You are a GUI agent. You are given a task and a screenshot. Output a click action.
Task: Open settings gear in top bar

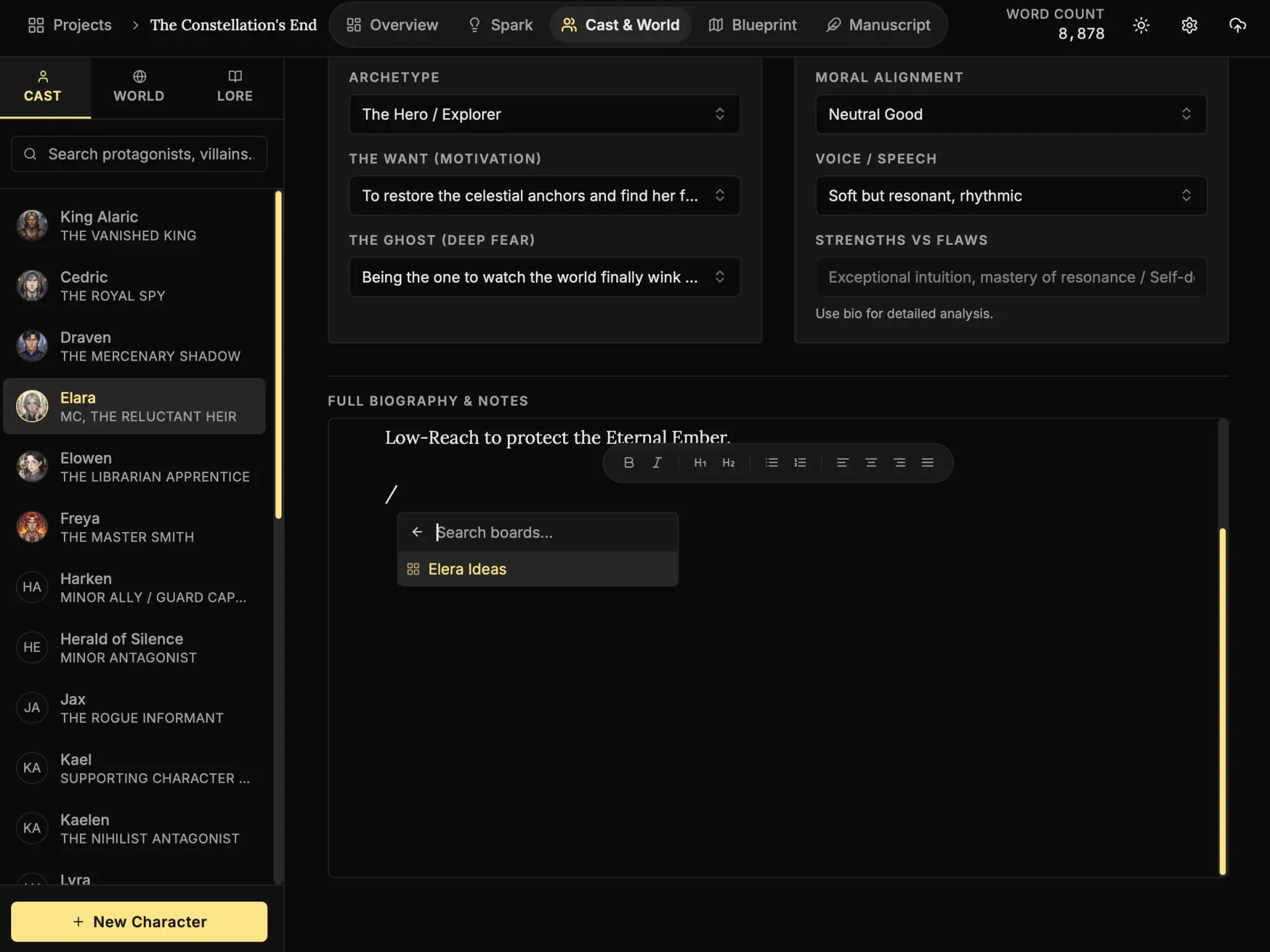(x=1189, y=25)
